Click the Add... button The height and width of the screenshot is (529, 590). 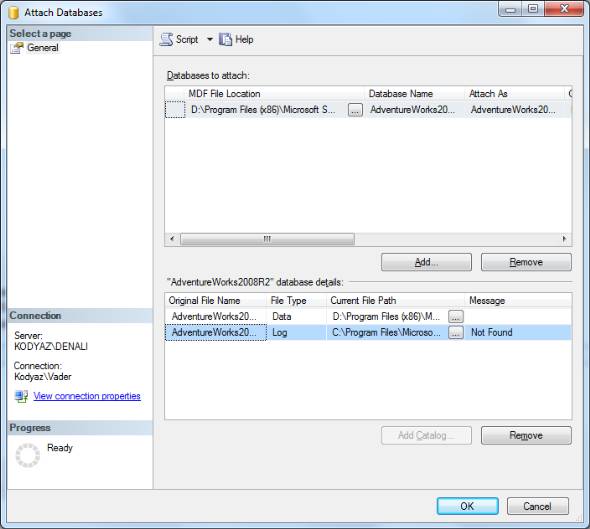tap(426, 262)
